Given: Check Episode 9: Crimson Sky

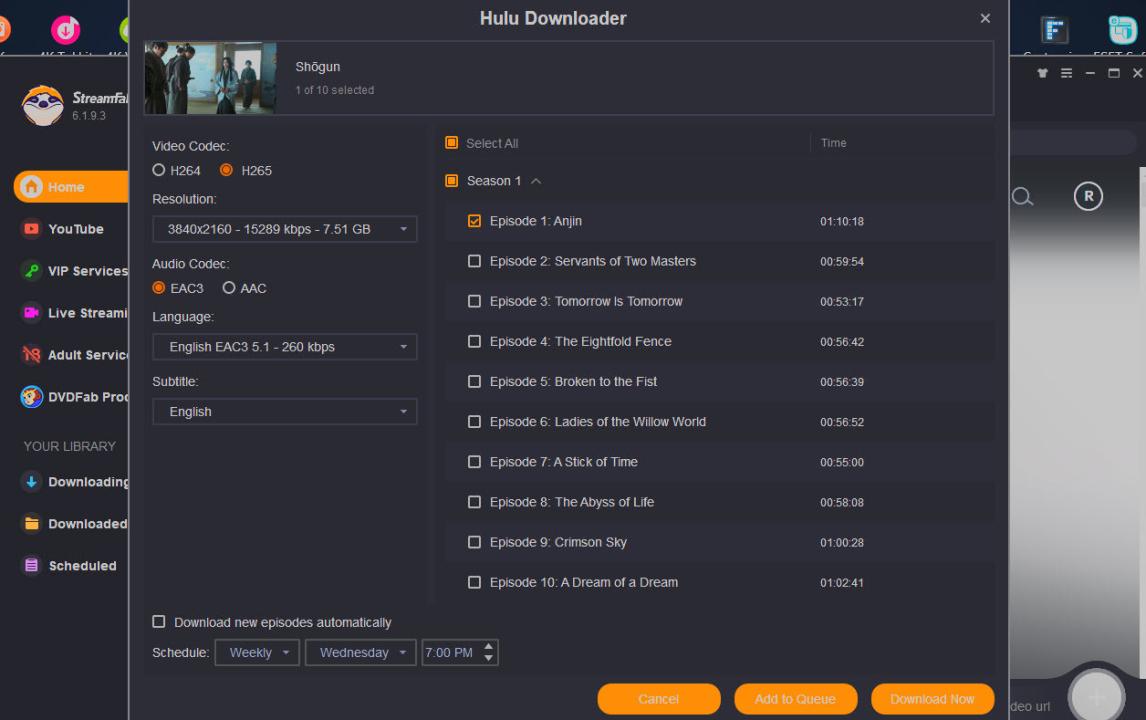Looking at the screenshot, I should 474,542.
